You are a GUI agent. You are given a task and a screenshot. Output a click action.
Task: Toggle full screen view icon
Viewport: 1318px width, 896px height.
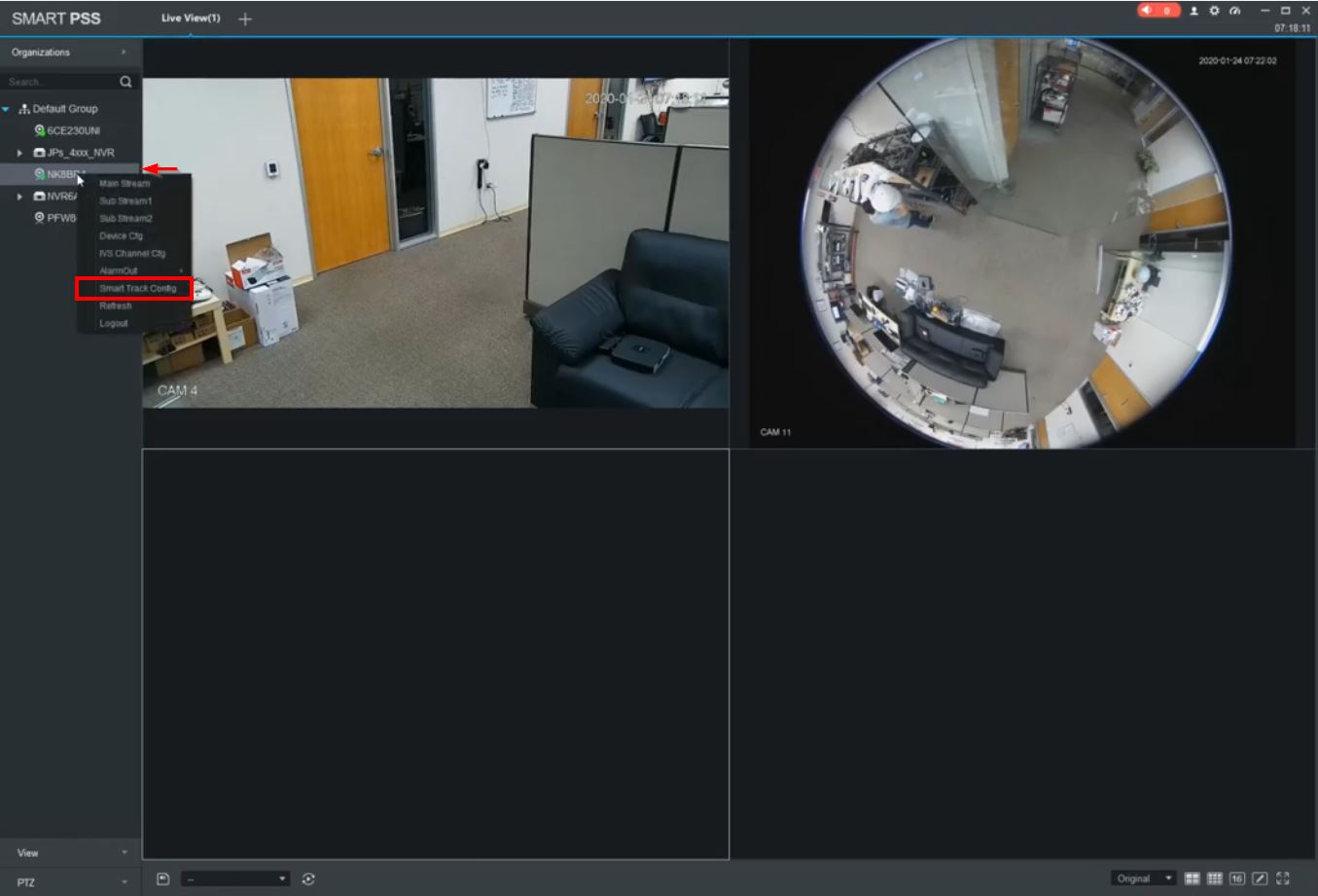[x=1283, y=878]
